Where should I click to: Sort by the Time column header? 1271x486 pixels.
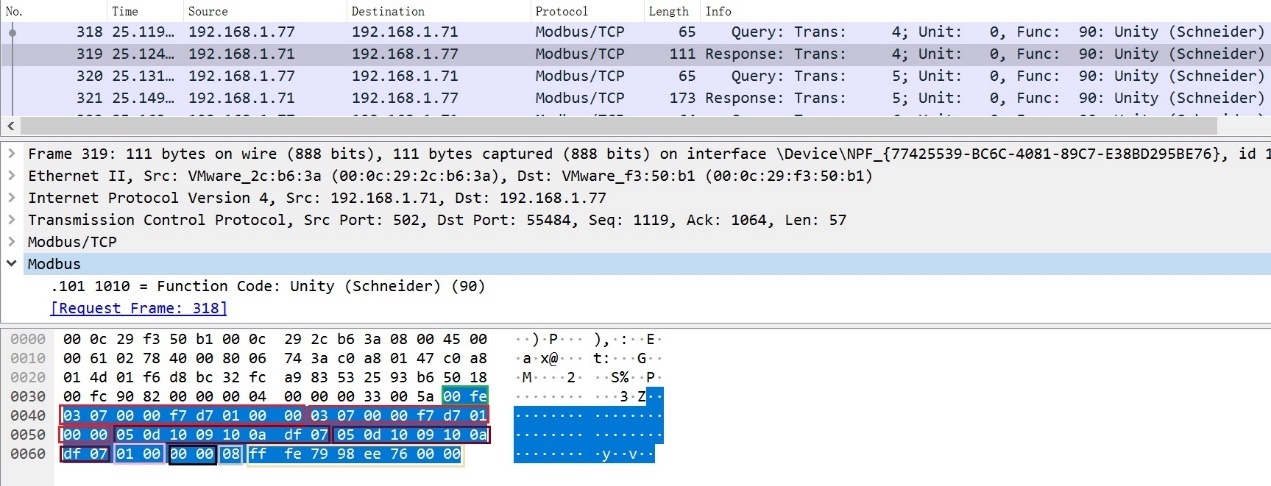(144, 11)
